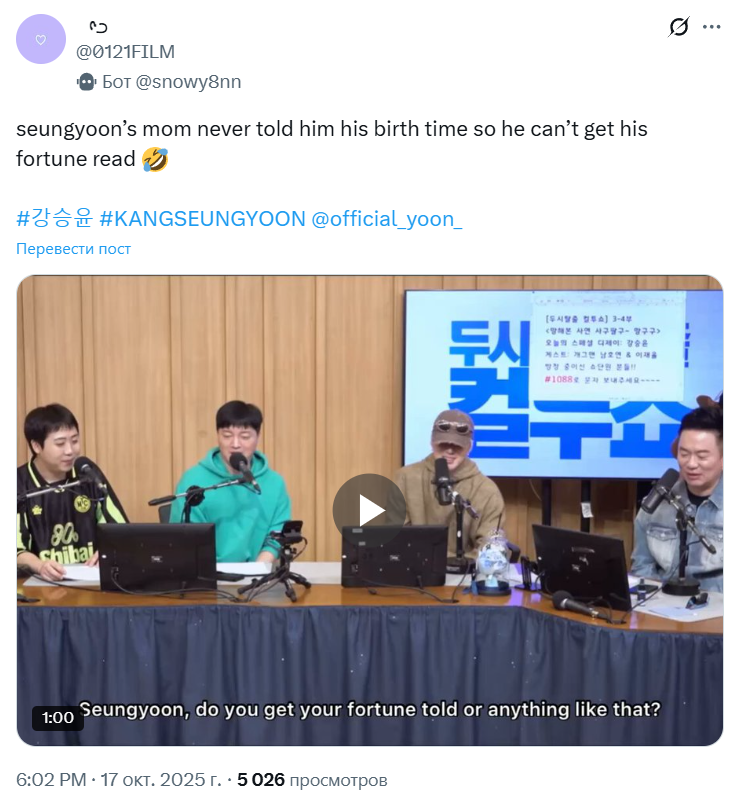Click the Grok slashed-circle icon
The width and height of the screenshot is (732, 804).
pyautogui.click(x=679, y=27)
